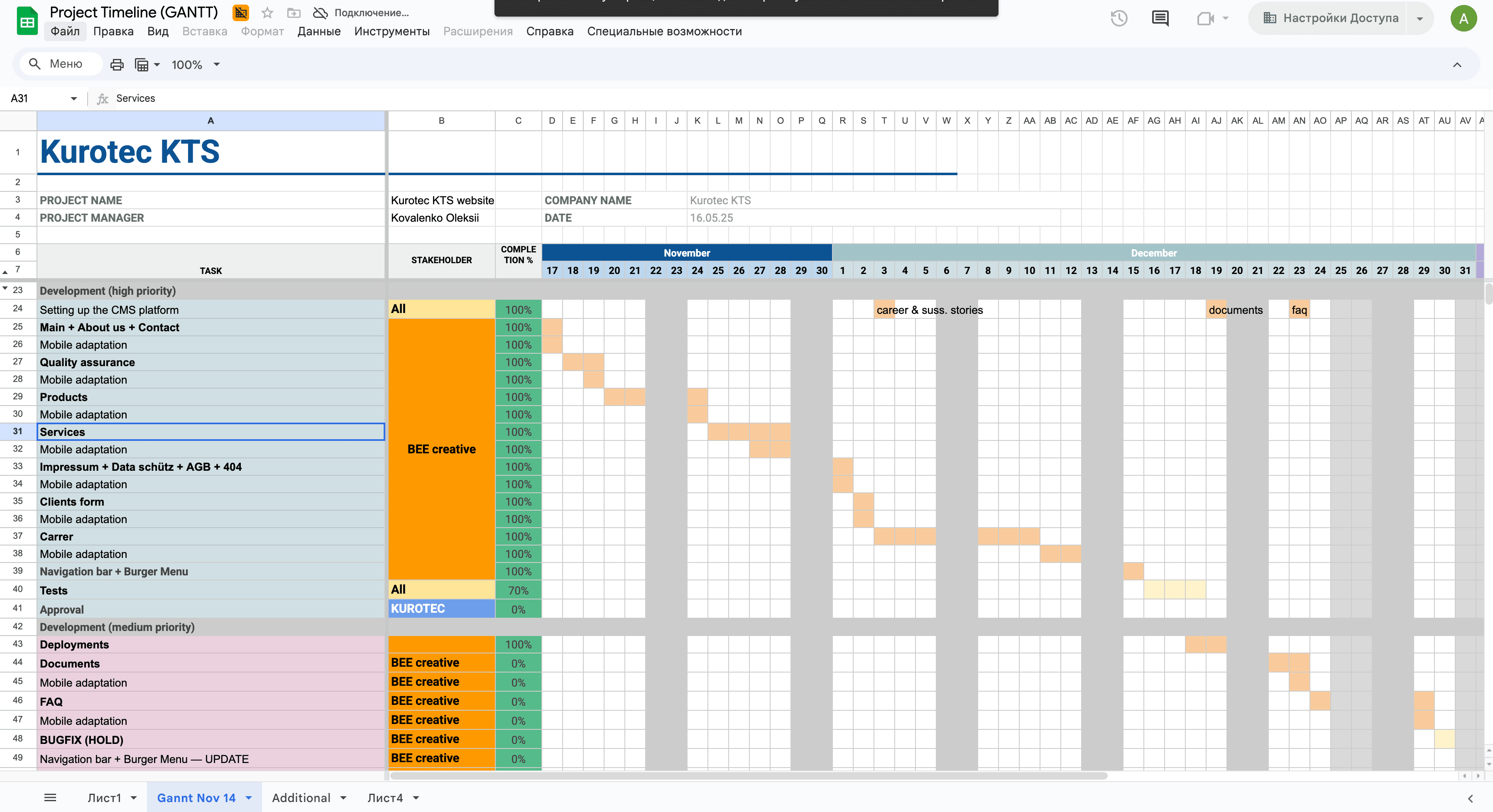Viewport: 1493px width, 812px height.
Task: Click the move-to-folder icon
Action: tap(293, 12)
